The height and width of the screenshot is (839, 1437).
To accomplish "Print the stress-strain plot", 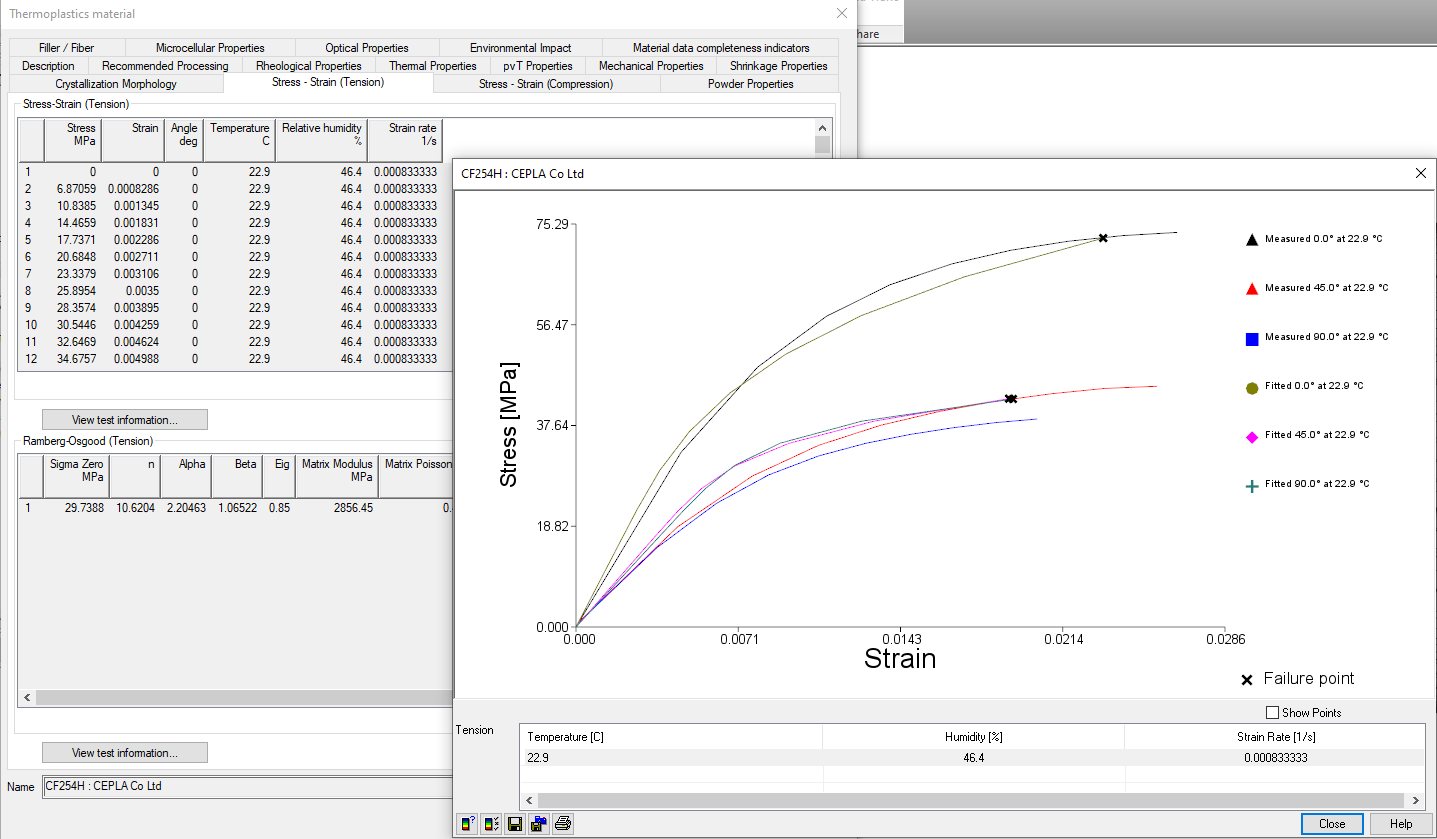I will tap(563, 824).
